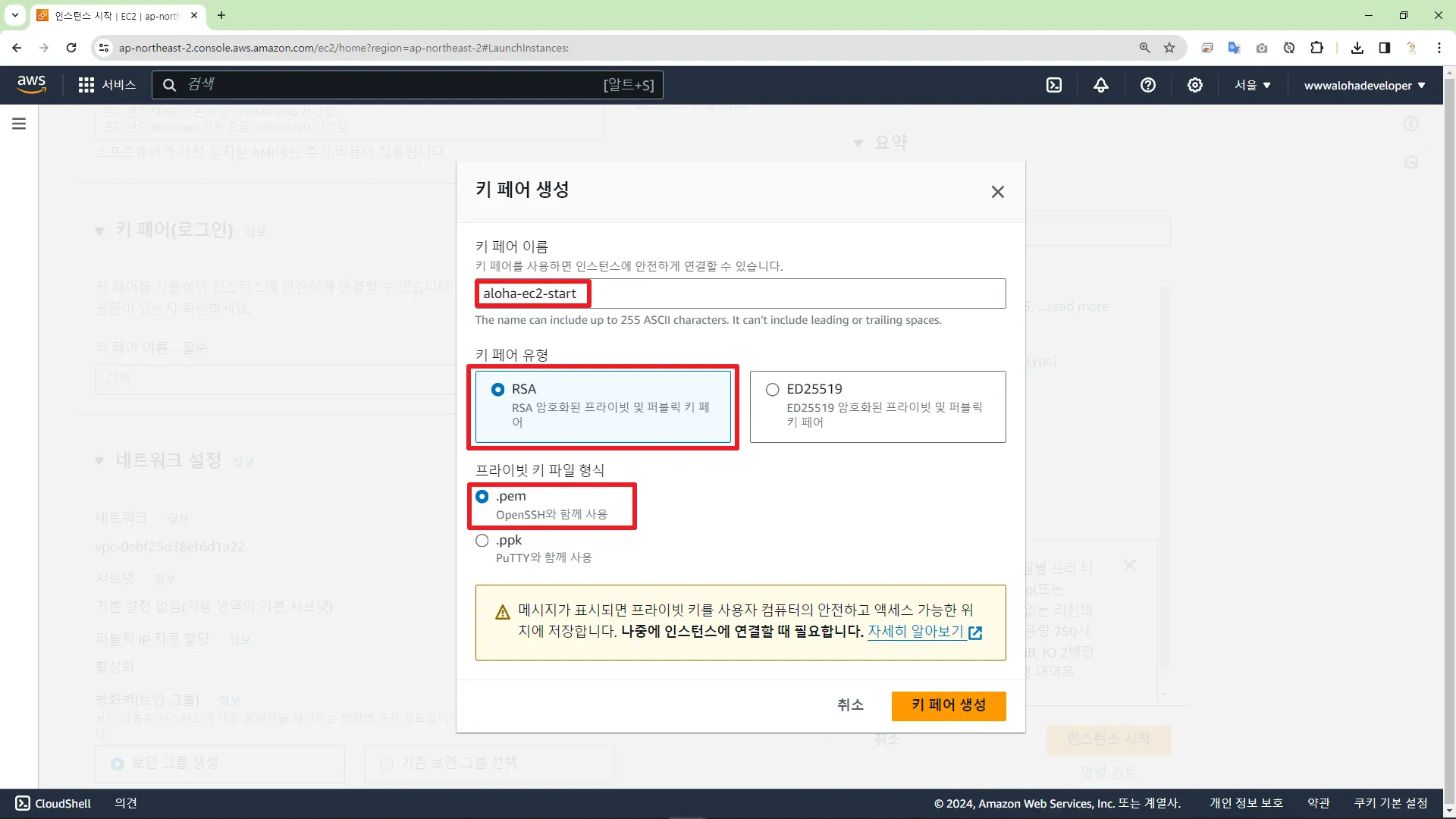Open CloudShell from the bottom bar
Viewport: 1456px width, 819px height.
(x=53, y=803)
